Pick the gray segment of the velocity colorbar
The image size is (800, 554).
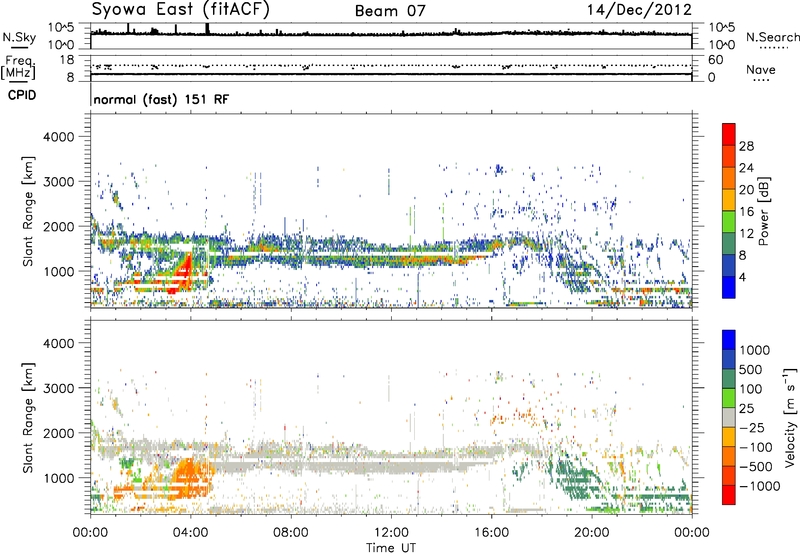pyautogui.click(x=729, y=418)
